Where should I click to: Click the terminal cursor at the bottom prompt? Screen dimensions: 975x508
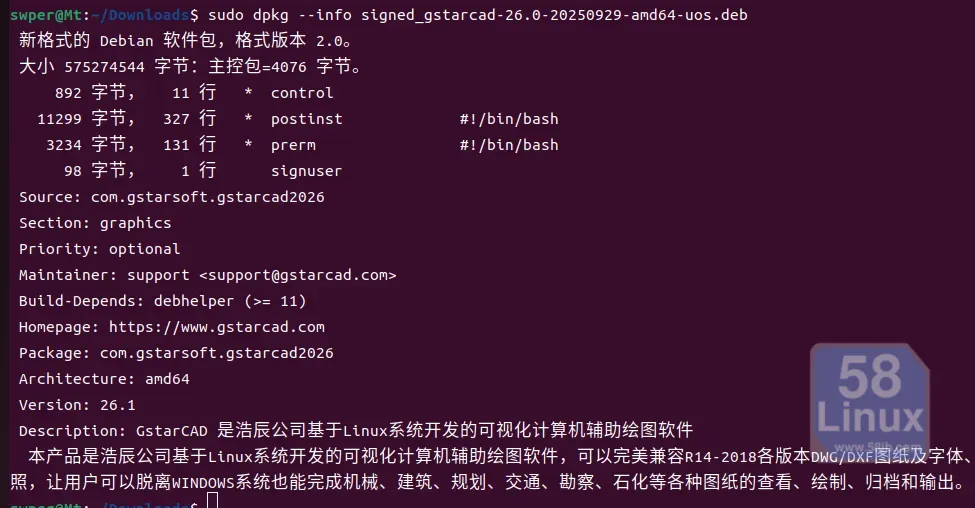[x=212, y=502]
